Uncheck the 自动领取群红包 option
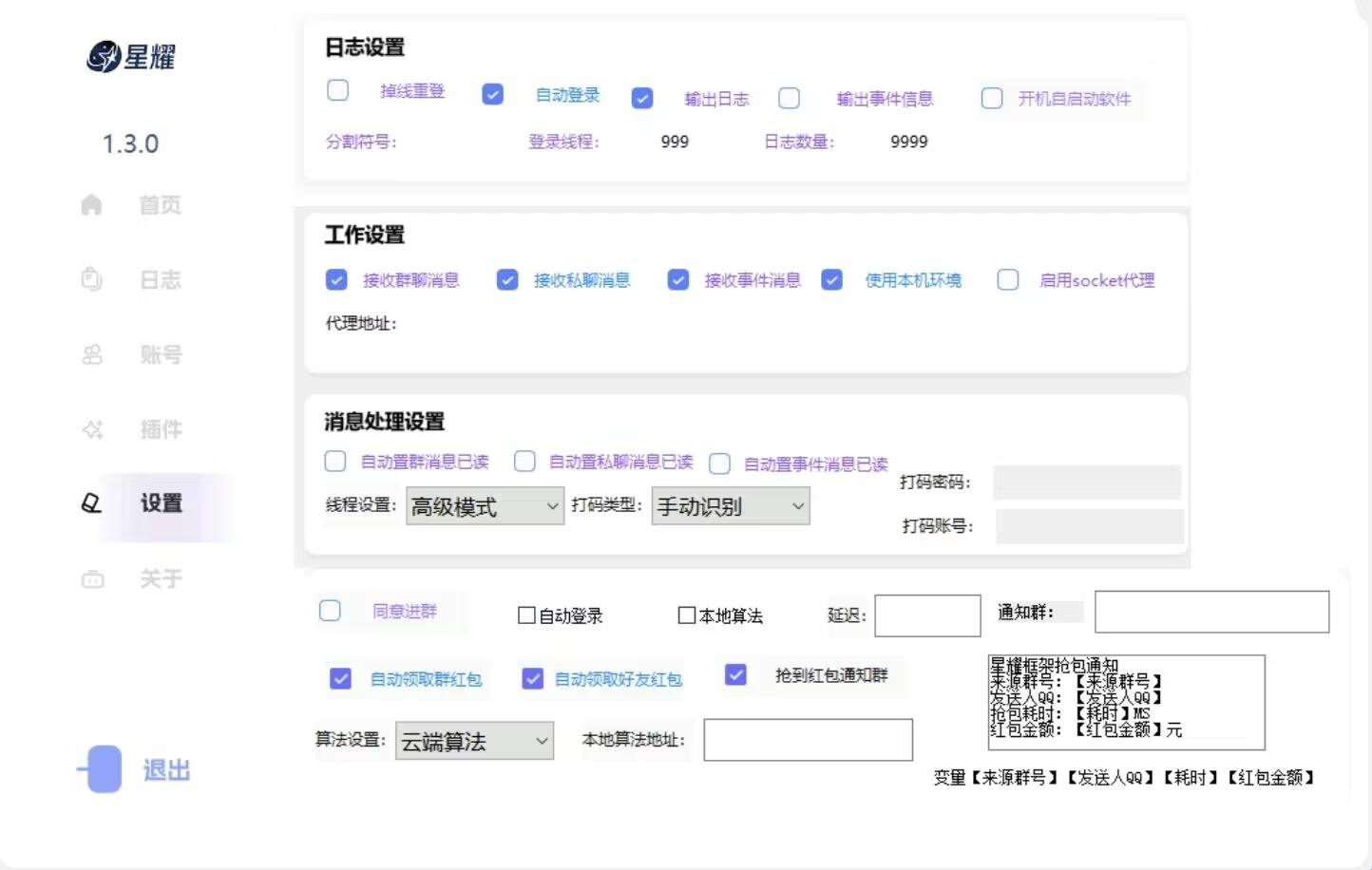 pyautogui.click(x=340, y=678)
